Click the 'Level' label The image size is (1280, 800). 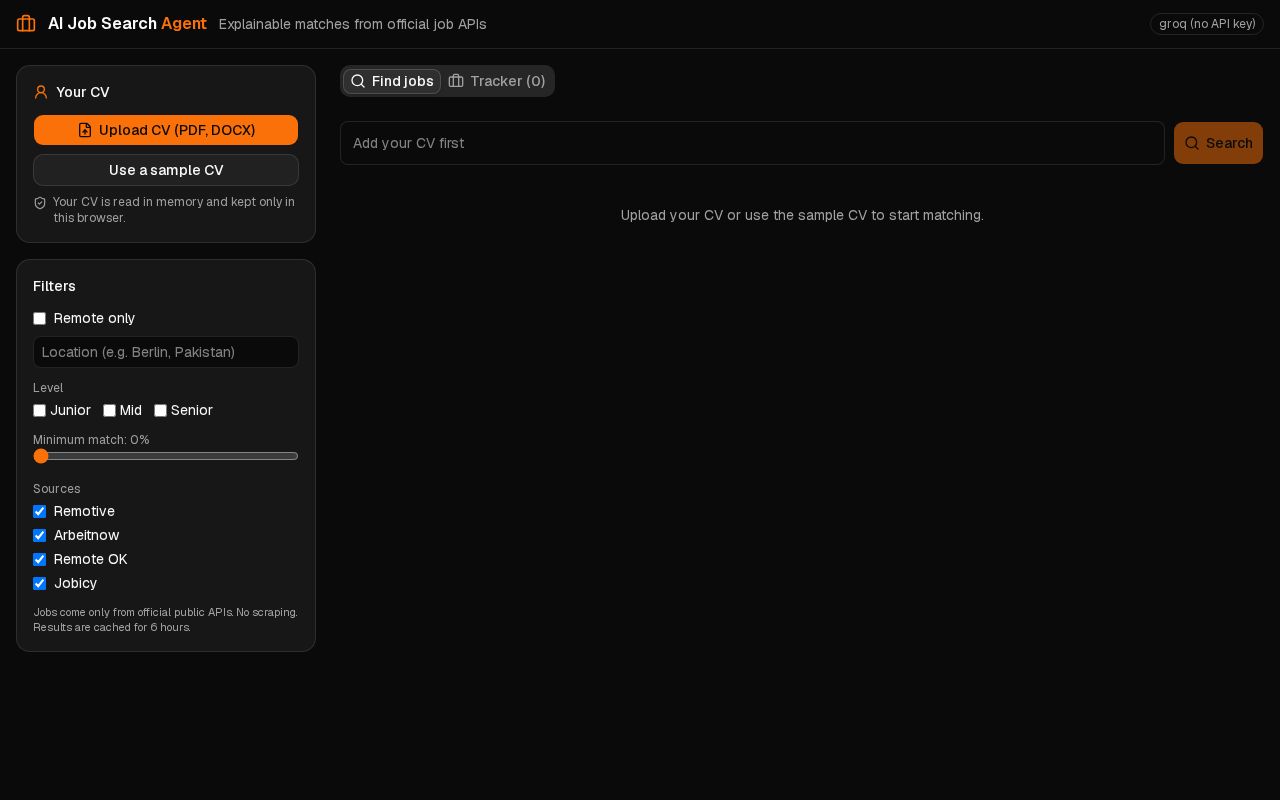(48, 388)
